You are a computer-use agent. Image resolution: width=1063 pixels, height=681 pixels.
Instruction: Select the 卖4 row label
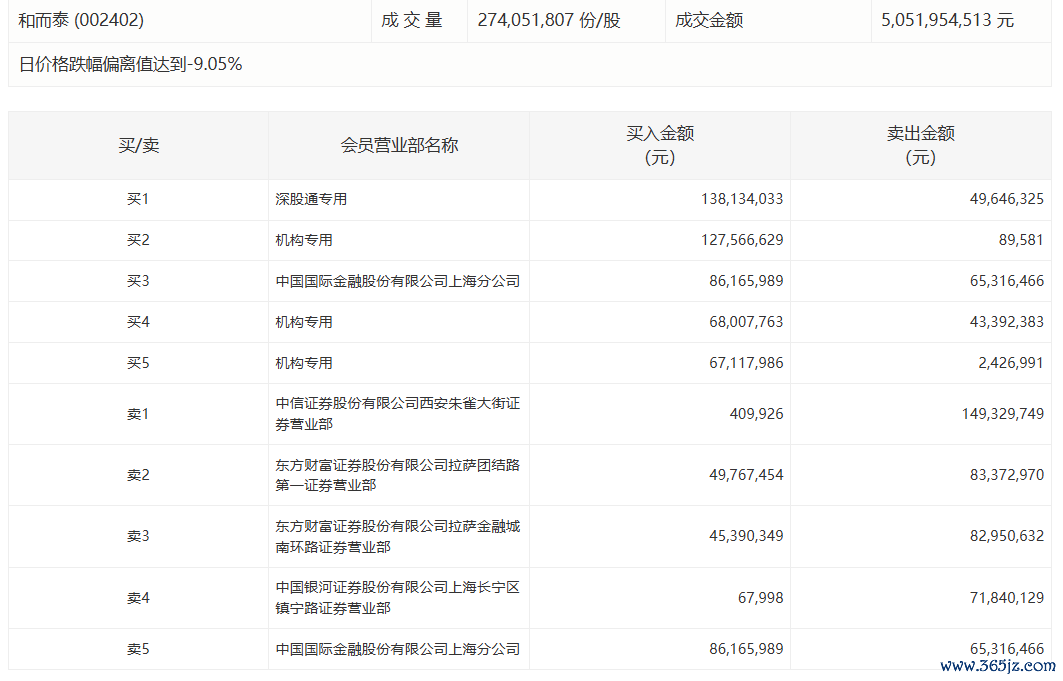click(x=138, y=598)
